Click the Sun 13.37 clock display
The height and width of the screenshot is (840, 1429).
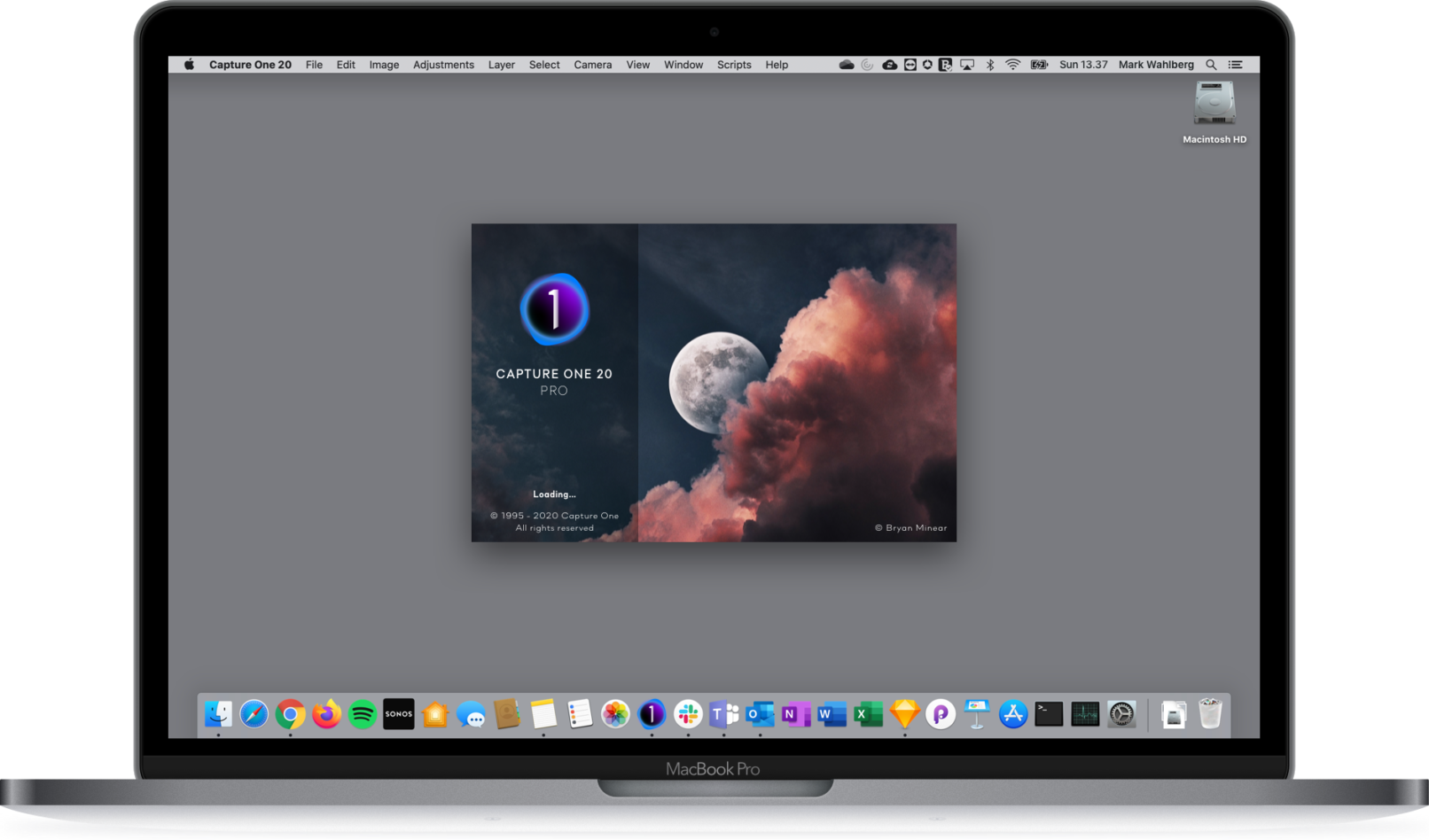coord(1083,64)
